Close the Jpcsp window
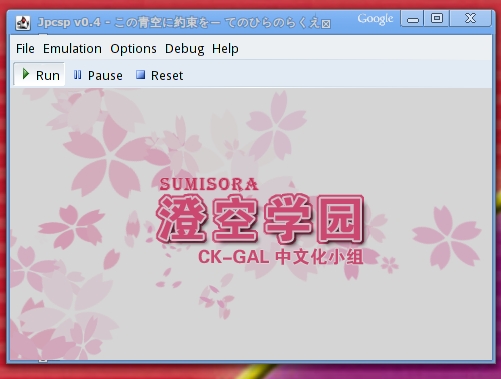The width and height of the screenshot is (501, 379). point(470,18)
